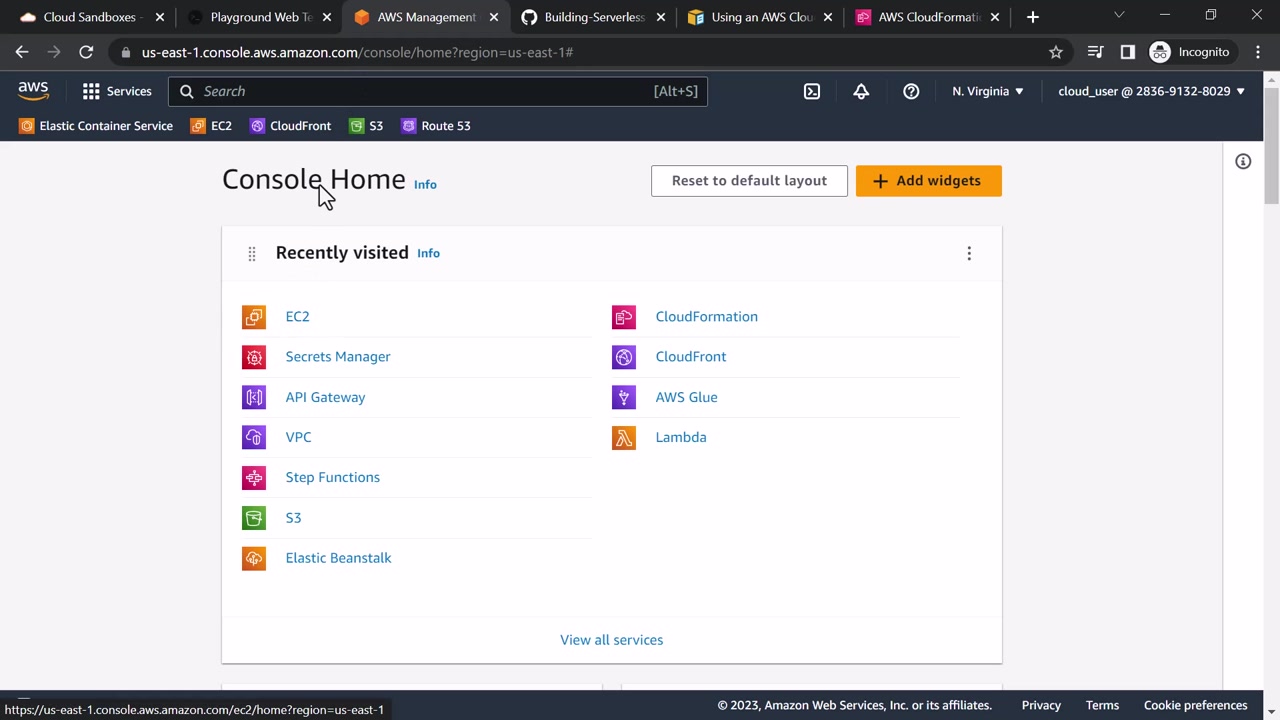Click the Lambda service icon
This screenshot has width=1280, height=720.
coord(624,437)
